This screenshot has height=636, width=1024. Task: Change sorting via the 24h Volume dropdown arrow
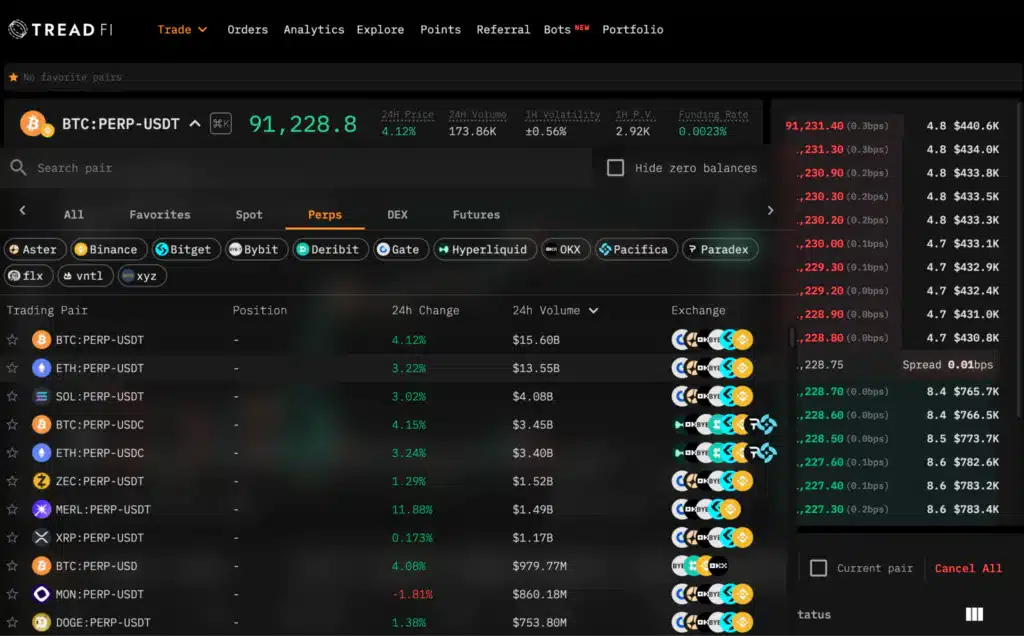[593, 310]
